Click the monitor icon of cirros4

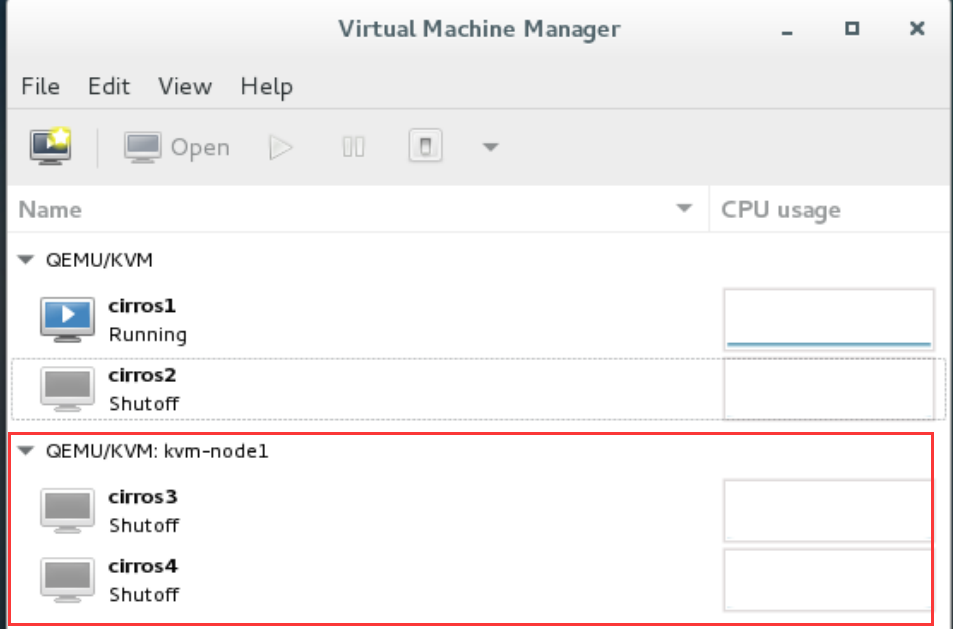coord(67,580)
